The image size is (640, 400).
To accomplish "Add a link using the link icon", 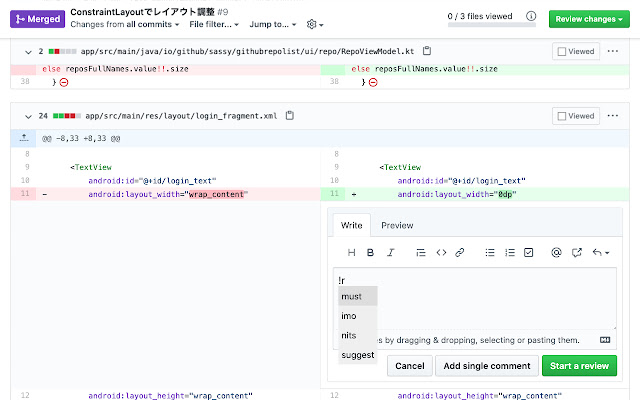I will point(460,252).
